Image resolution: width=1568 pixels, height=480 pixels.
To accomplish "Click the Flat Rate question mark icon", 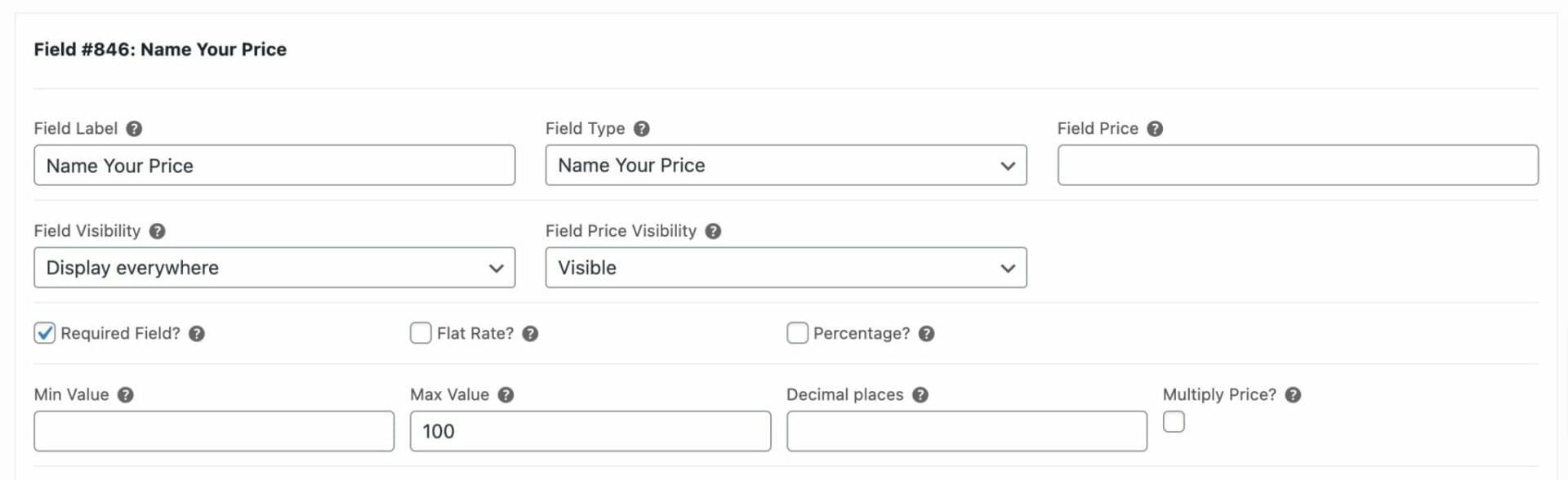I will click(x=530, y=334).
